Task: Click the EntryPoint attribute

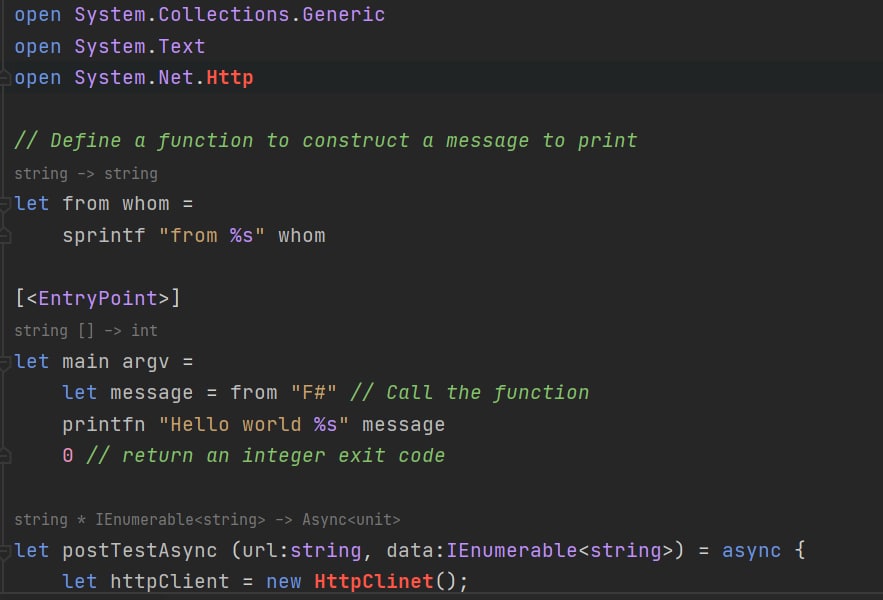Action: pyautogui.click(x=97, y=298)
